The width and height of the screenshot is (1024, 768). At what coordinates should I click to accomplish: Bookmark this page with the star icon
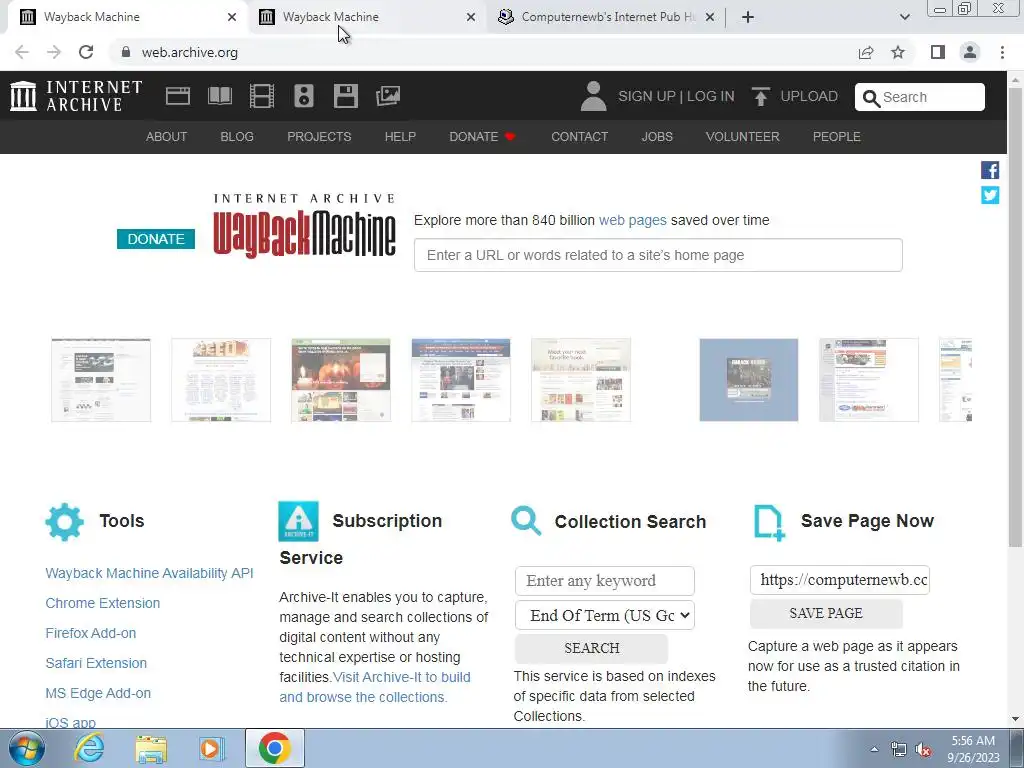click(898, 52)
